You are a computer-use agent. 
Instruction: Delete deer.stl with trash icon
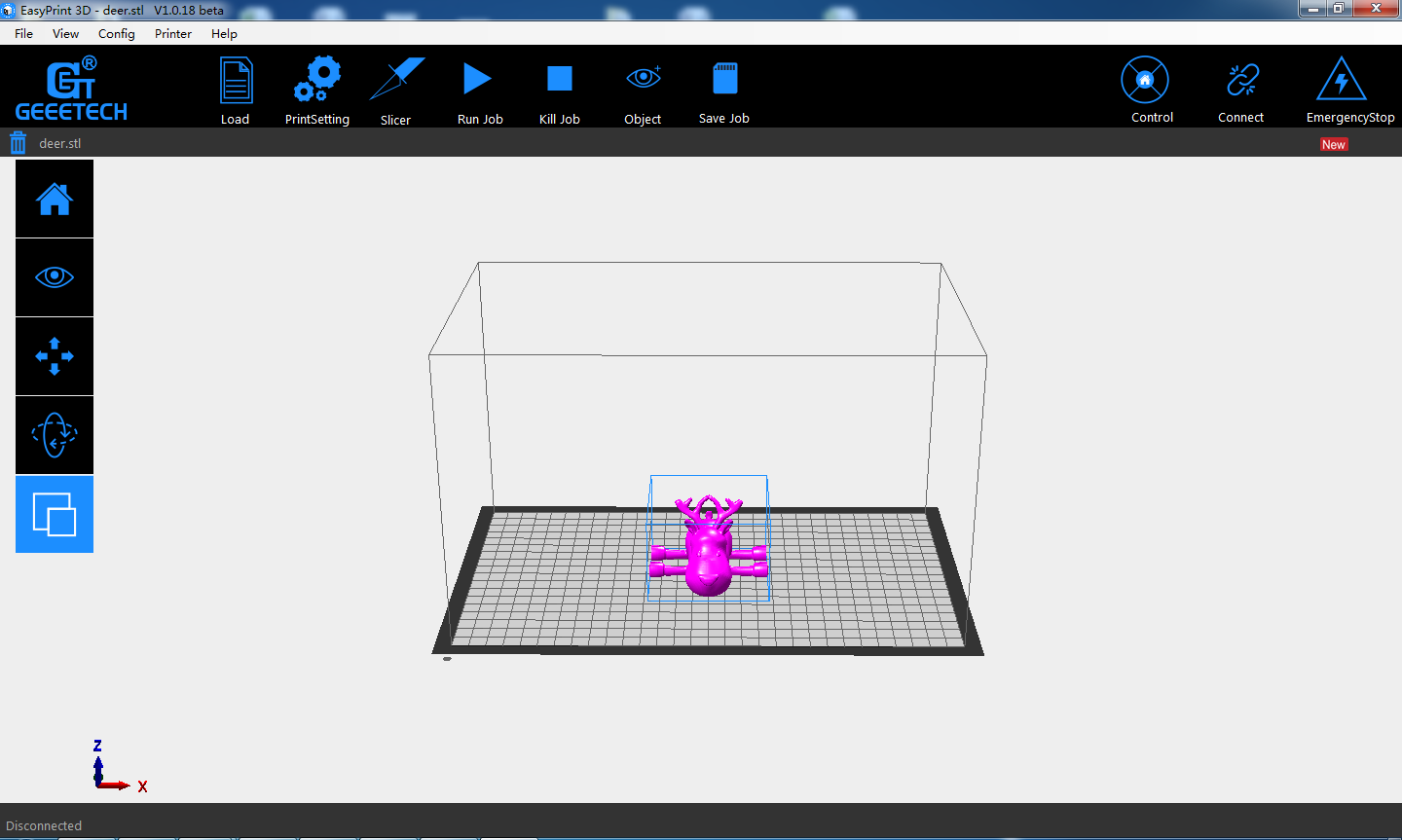tap(18, 144)
